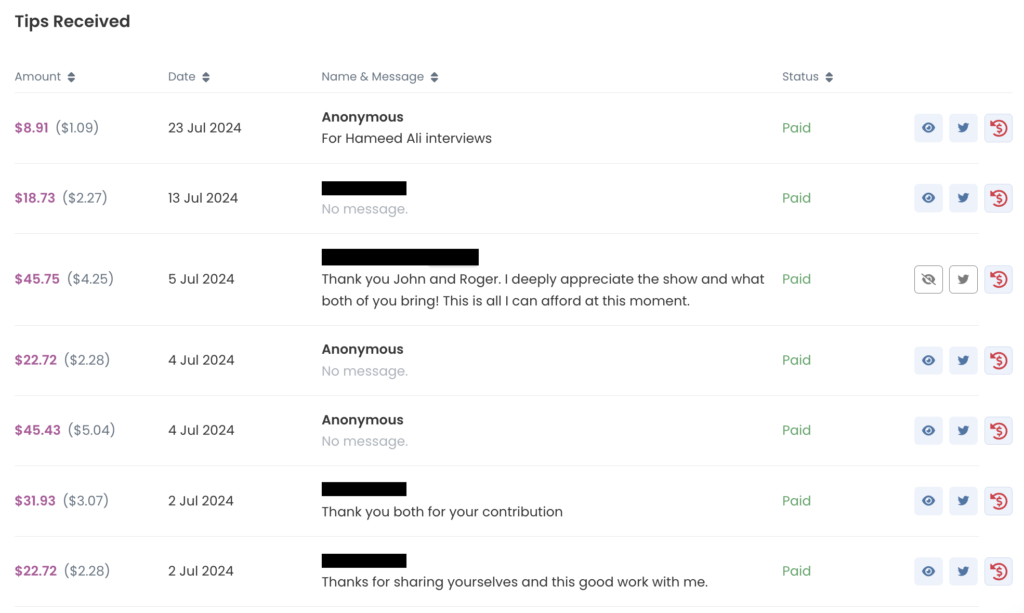This screenshot has height=613, width=1024.
Task: Refund the $8.91 tip from 23 Jul
Action: 999,128
